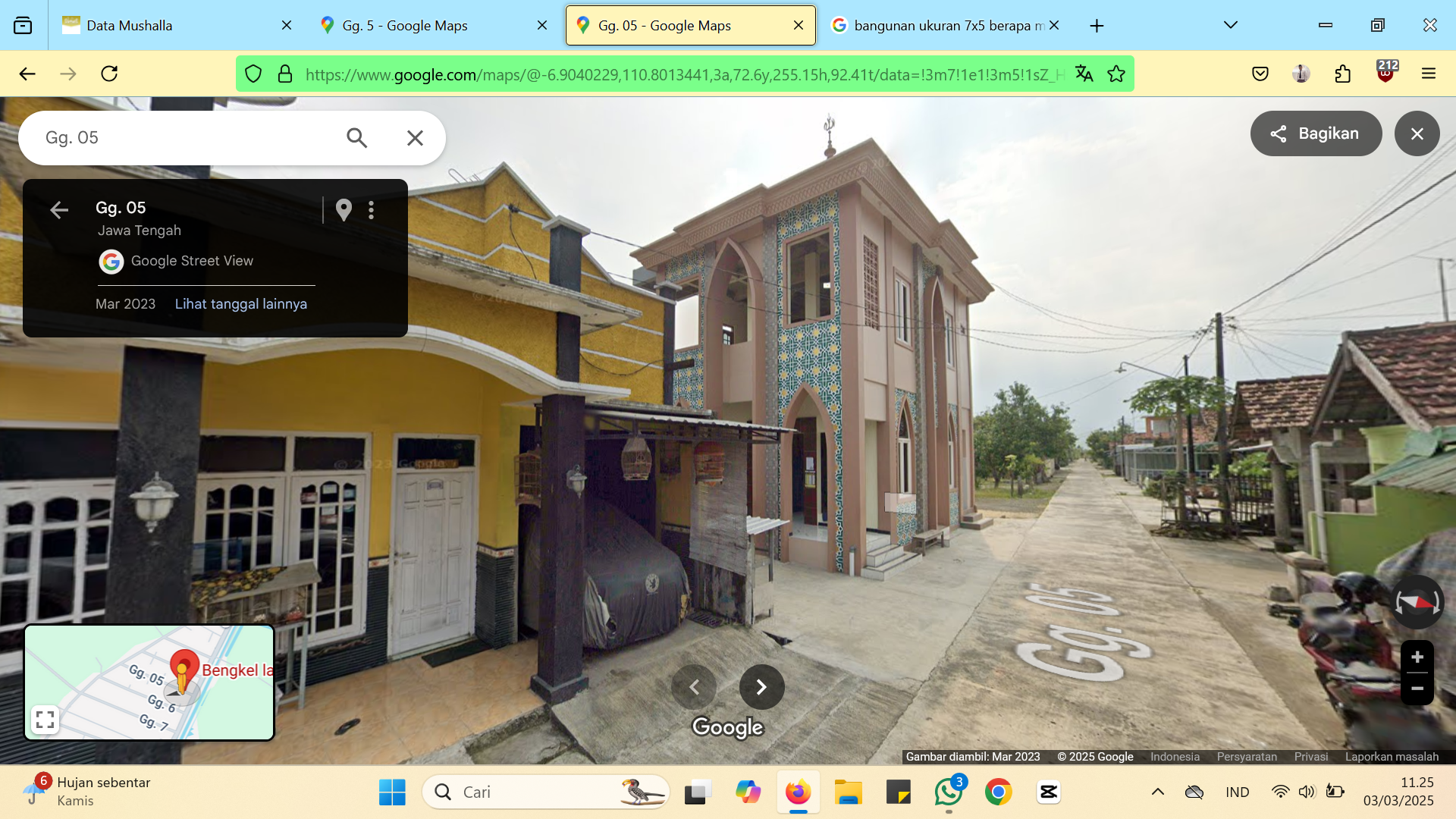Click the Gg. 05 search input field
This screenshot has width=1456, height=819.
point(186,138)
